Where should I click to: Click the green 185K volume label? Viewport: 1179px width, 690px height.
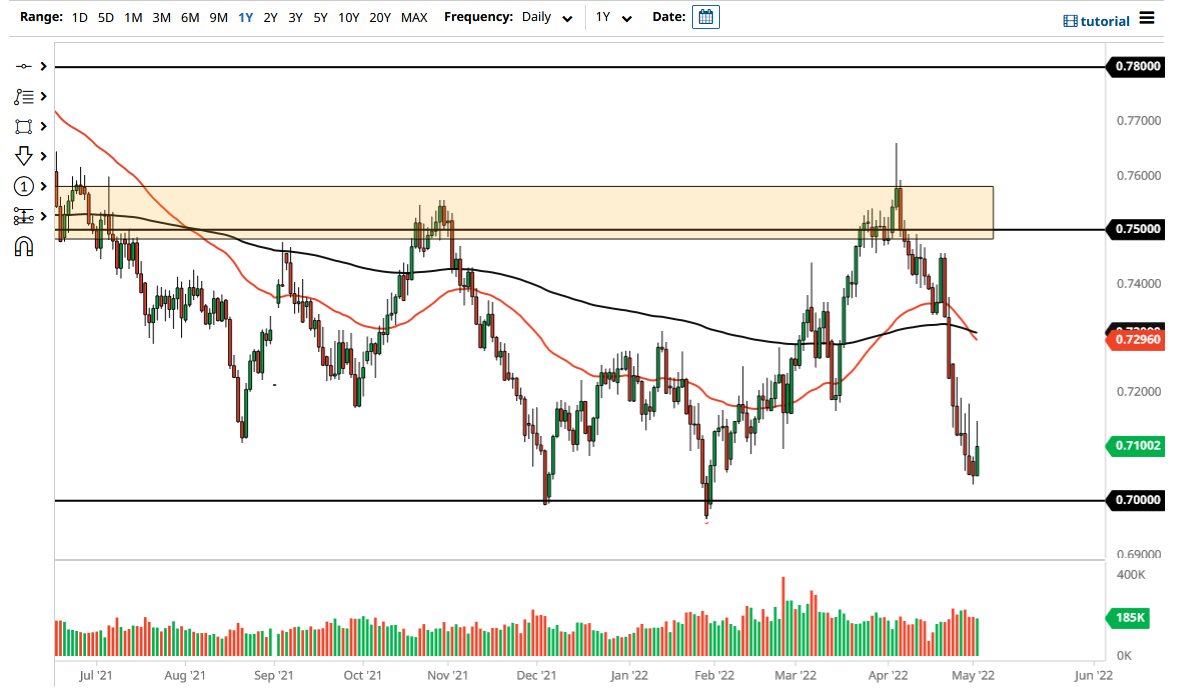pyautogui.click(x=1128, y=618)
